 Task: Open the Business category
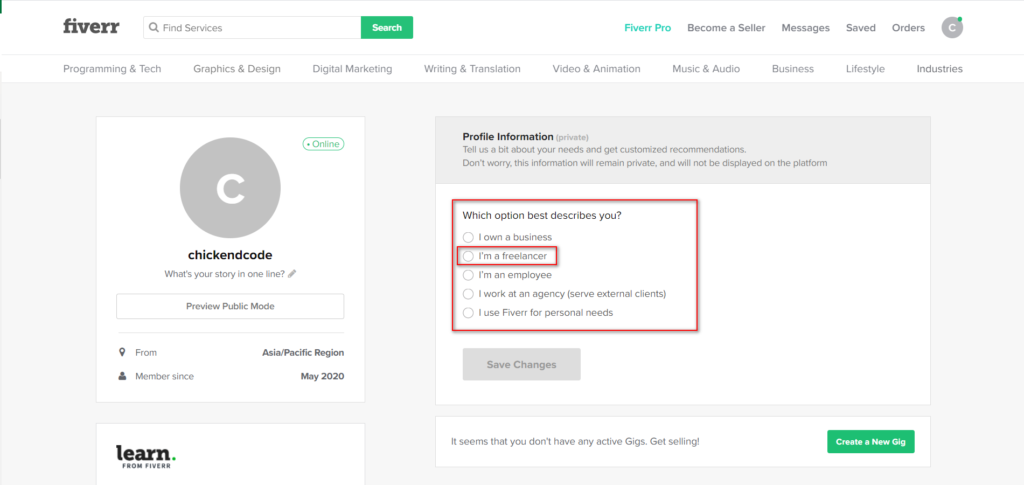[x=793, y=69]
